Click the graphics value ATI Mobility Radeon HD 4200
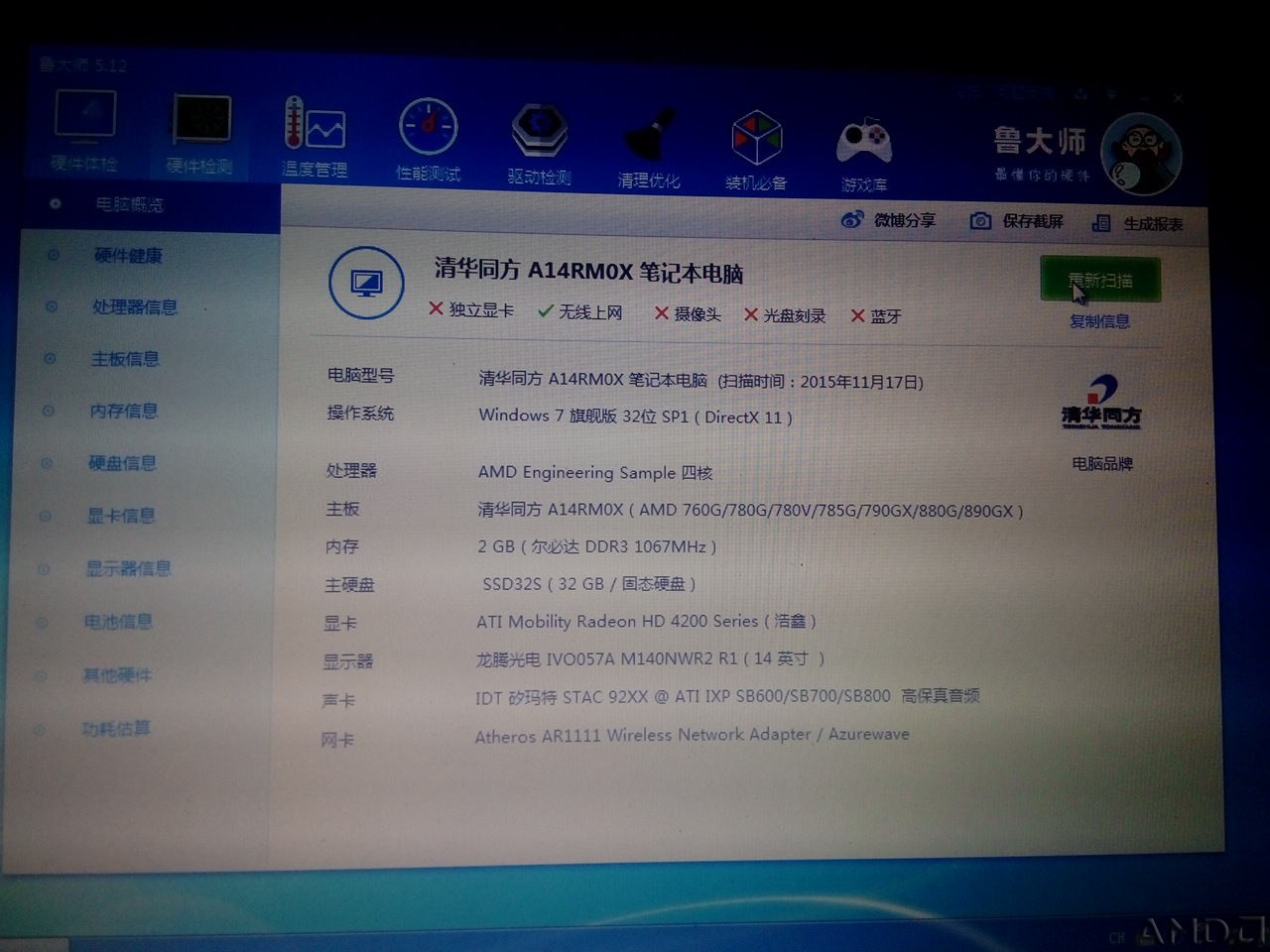The image size is (1270, 952). tap(646, 622)
